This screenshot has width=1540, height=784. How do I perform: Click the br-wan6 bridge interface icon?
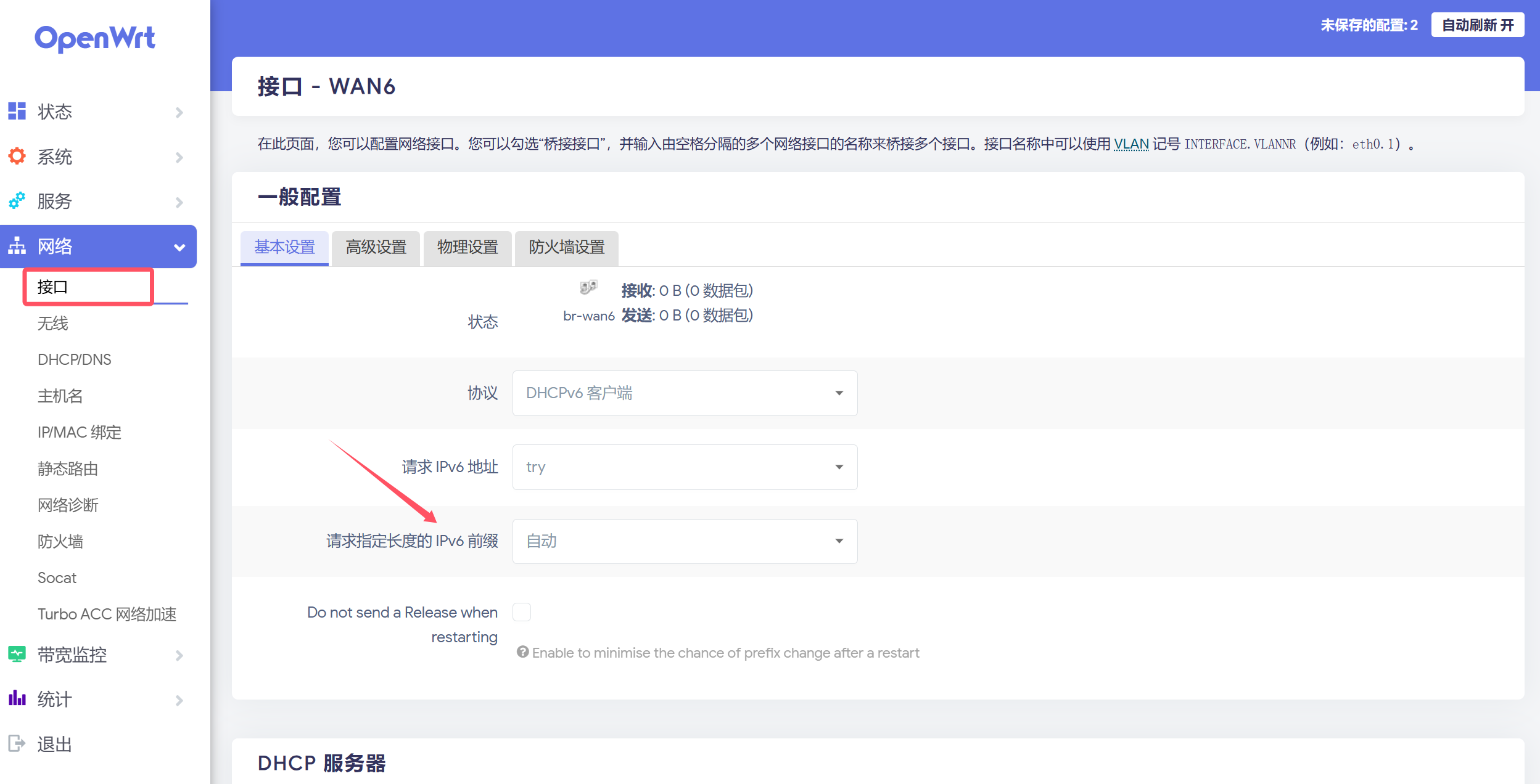click(588, 287)
